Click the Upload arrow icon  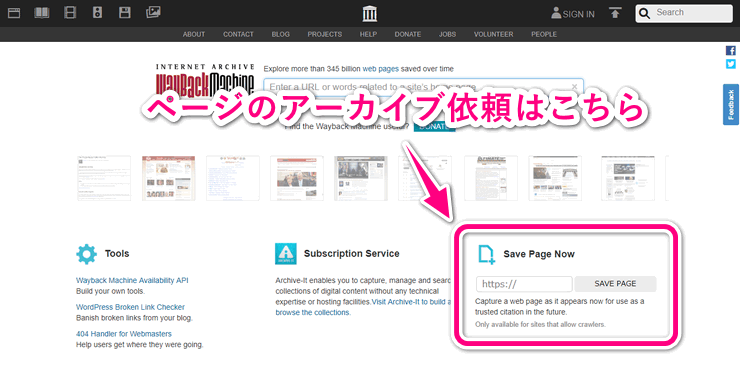pos(614,13)
